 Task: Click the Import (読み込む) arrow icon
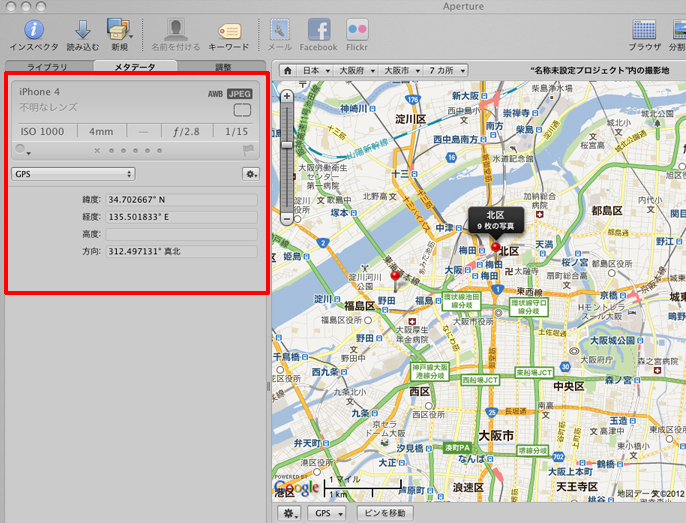[83, 30]
